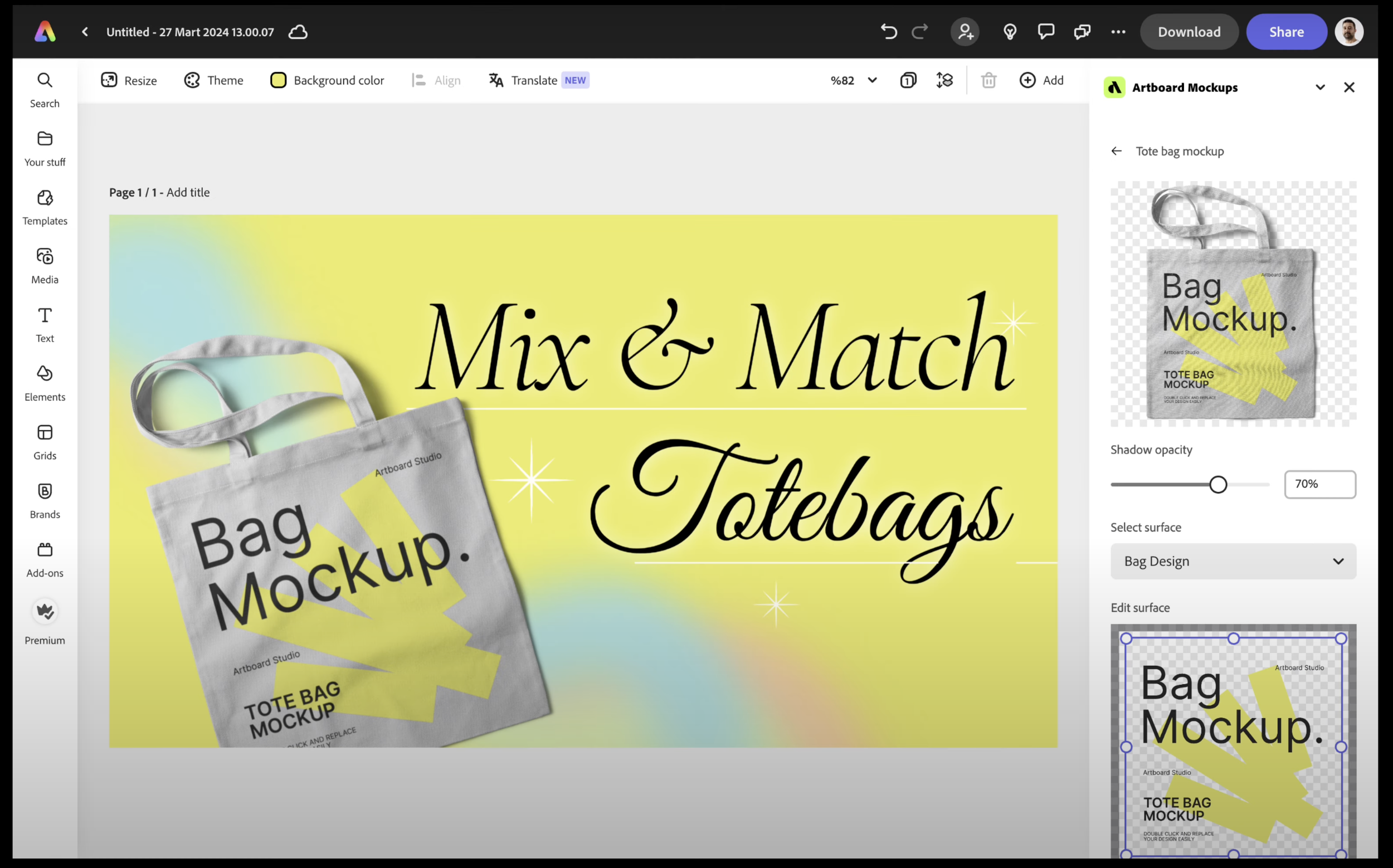
Task: Click the layer order stack icon
Action: tap(944, 80)
